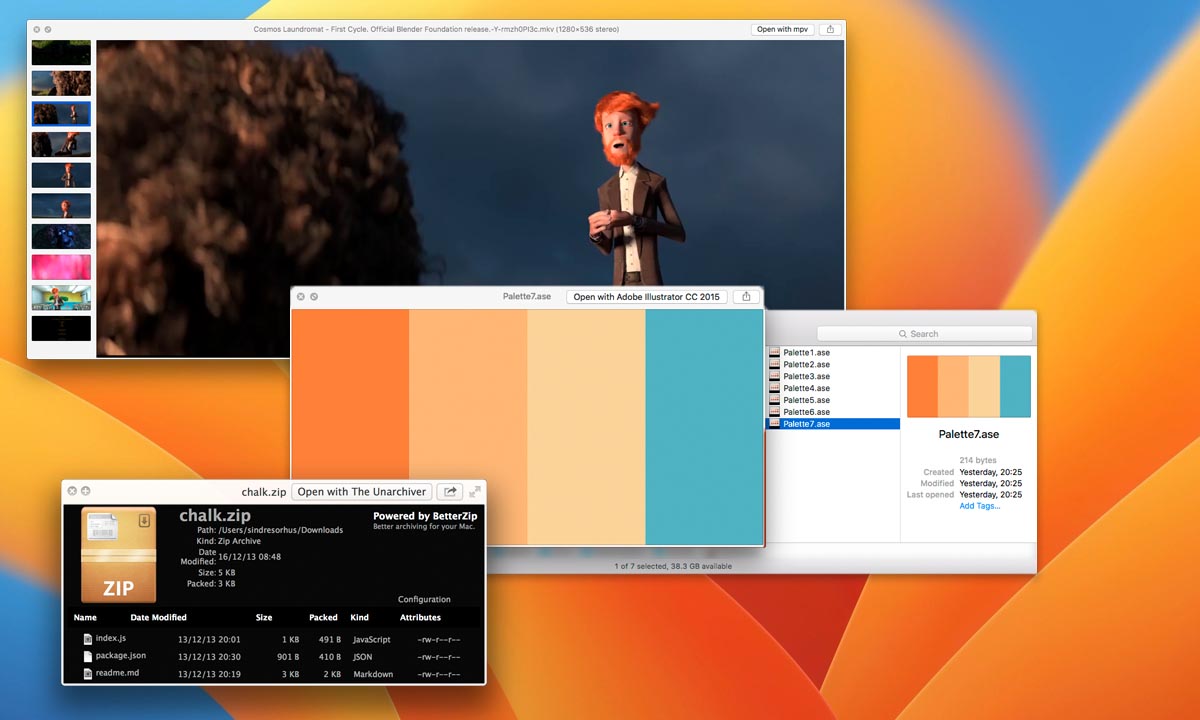Click the Palette7.ase preview image in Finder
Viewport: 1200px width, 720px height.
[969, 387]
